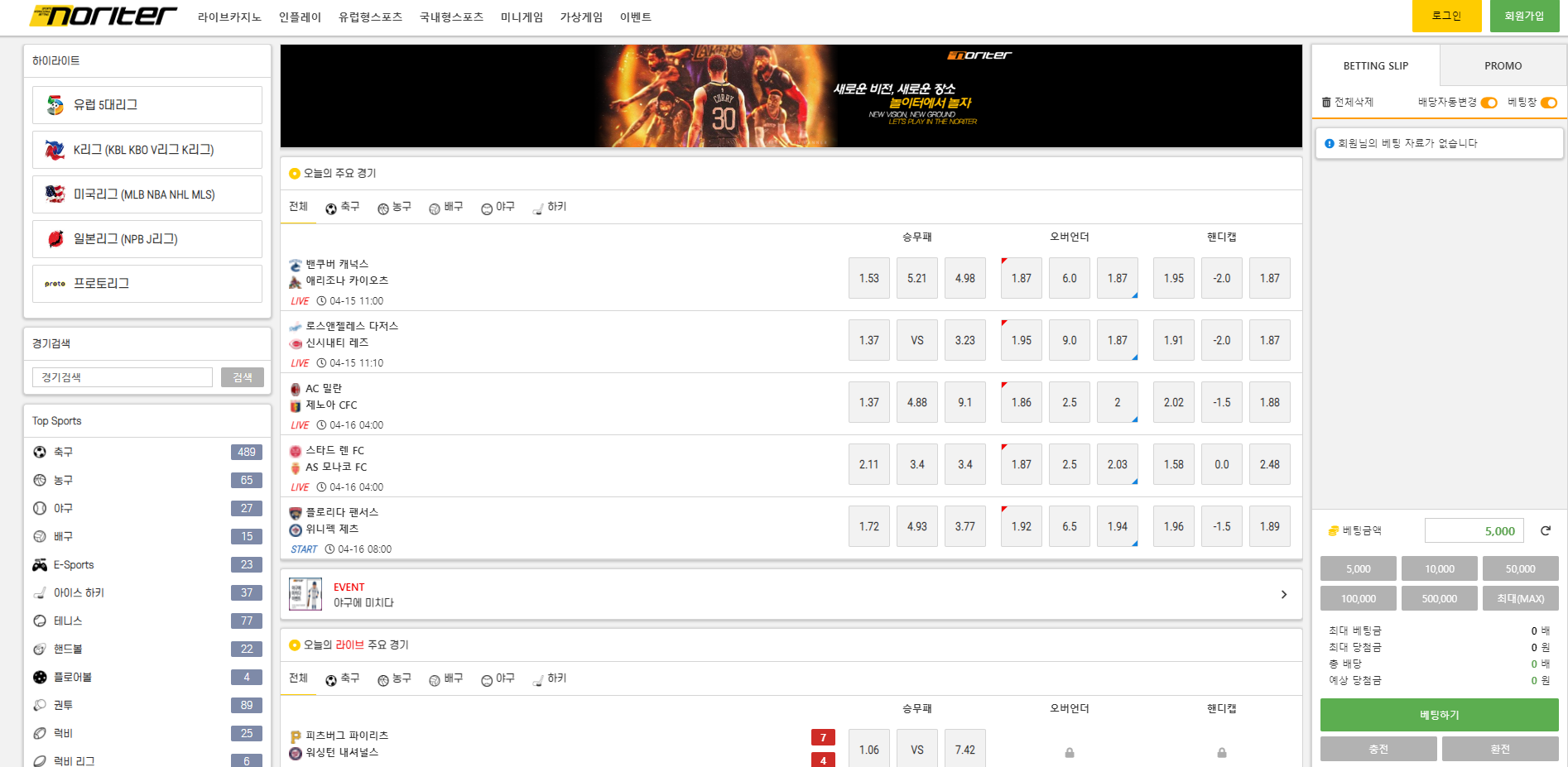Viewport: 1568px width, 767px height.
Task: Filter today's main matches by 농구 tab
Action: 395,207
